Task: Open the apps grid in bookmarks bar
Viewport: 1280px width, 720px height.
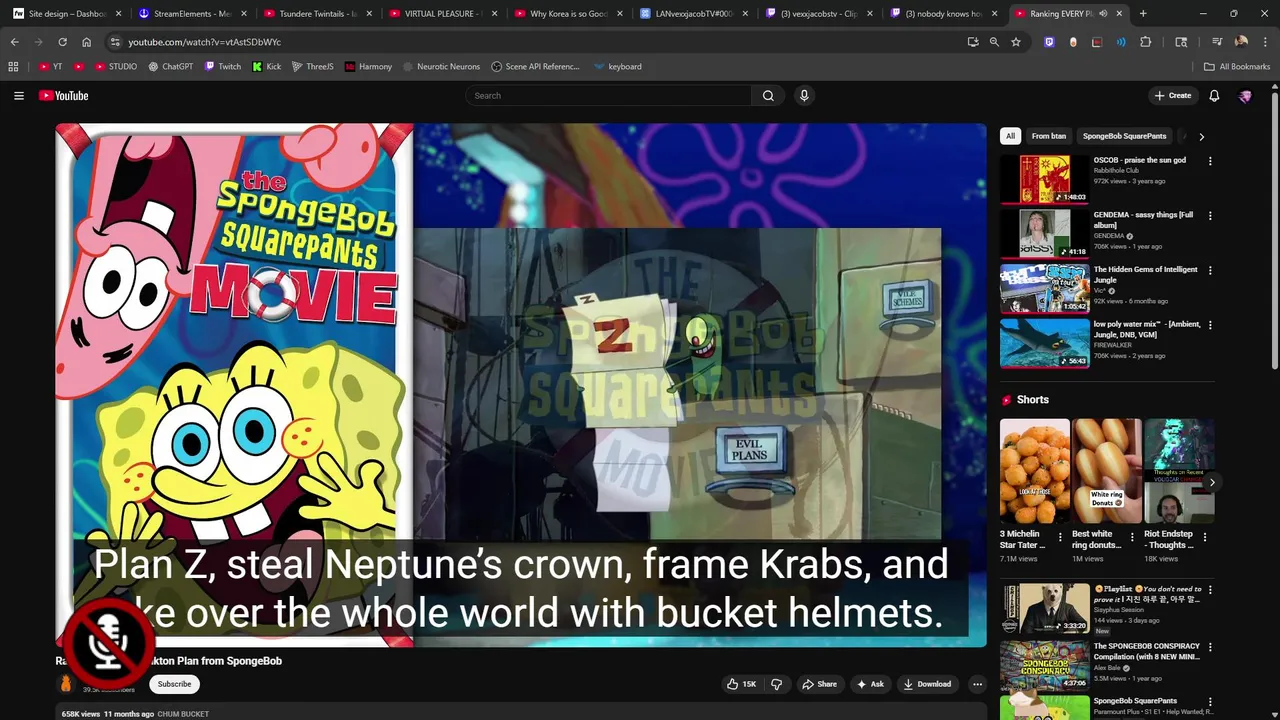Action: pos(13,67)
